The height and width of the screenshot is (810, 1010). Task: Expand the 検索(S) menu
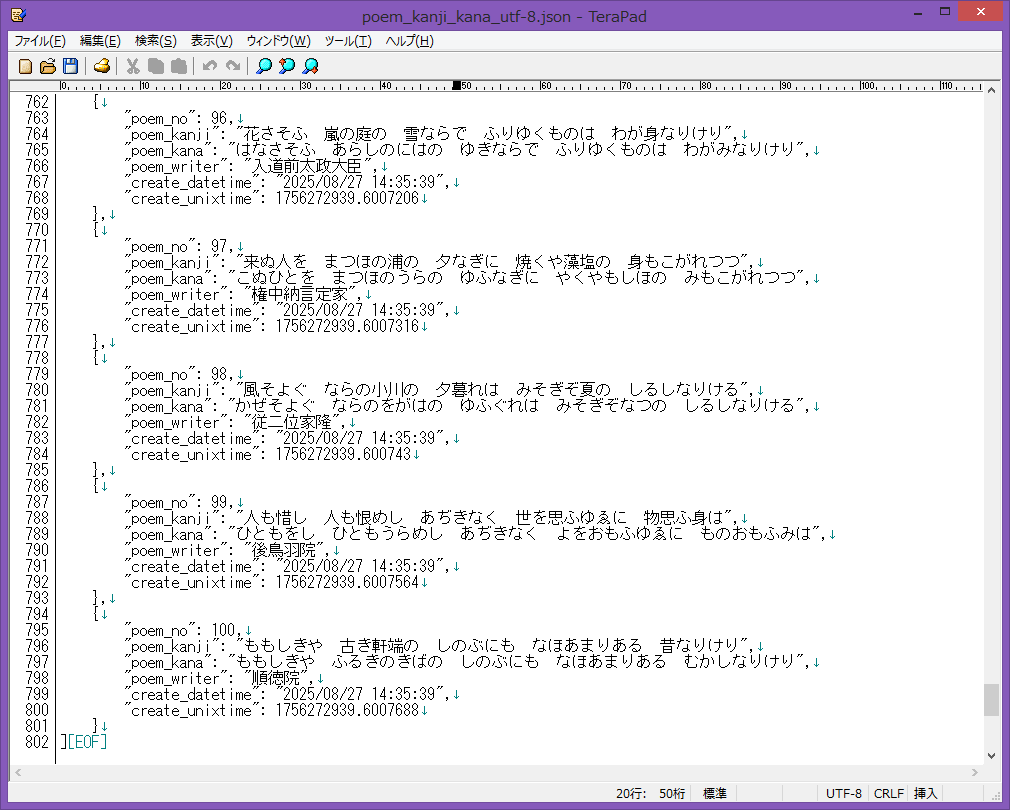(155, 41)
